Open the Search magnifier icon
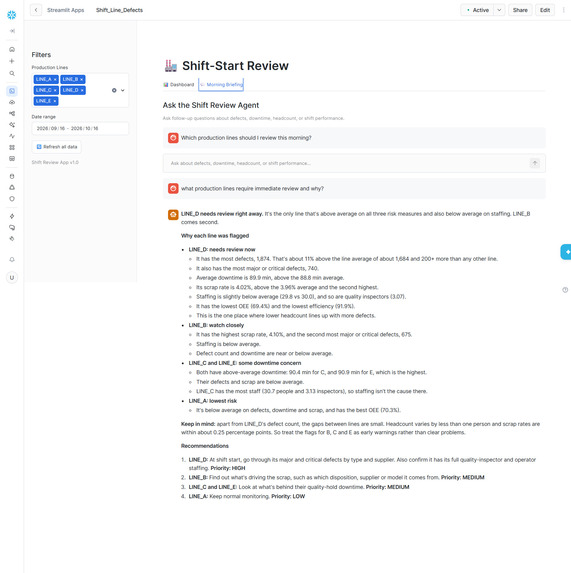Image resolution: width=571 pixels, height=573 pixels. click(x=12, y=73)
